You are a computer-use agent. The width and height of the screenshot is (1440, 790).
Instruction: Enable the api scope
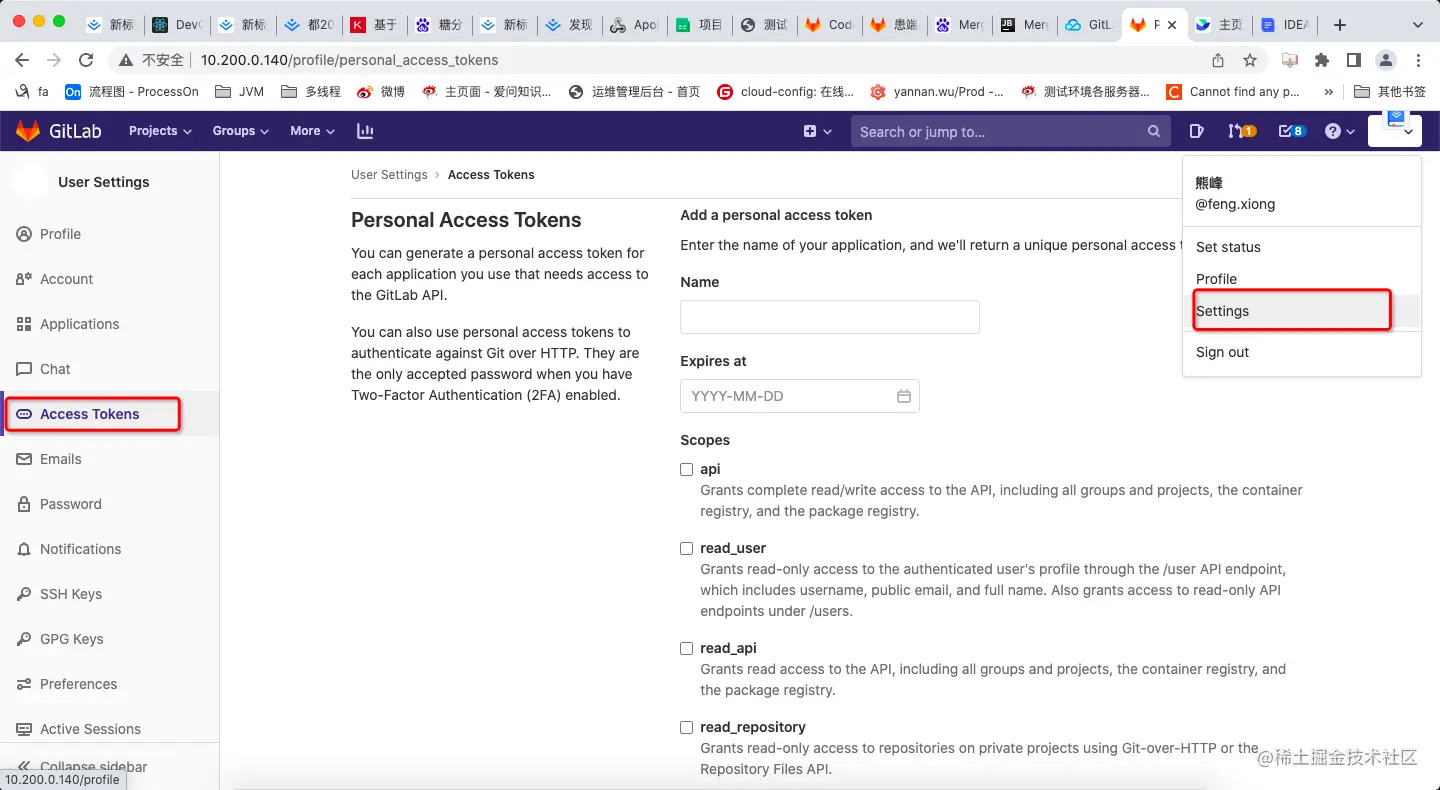pos(686,469)
